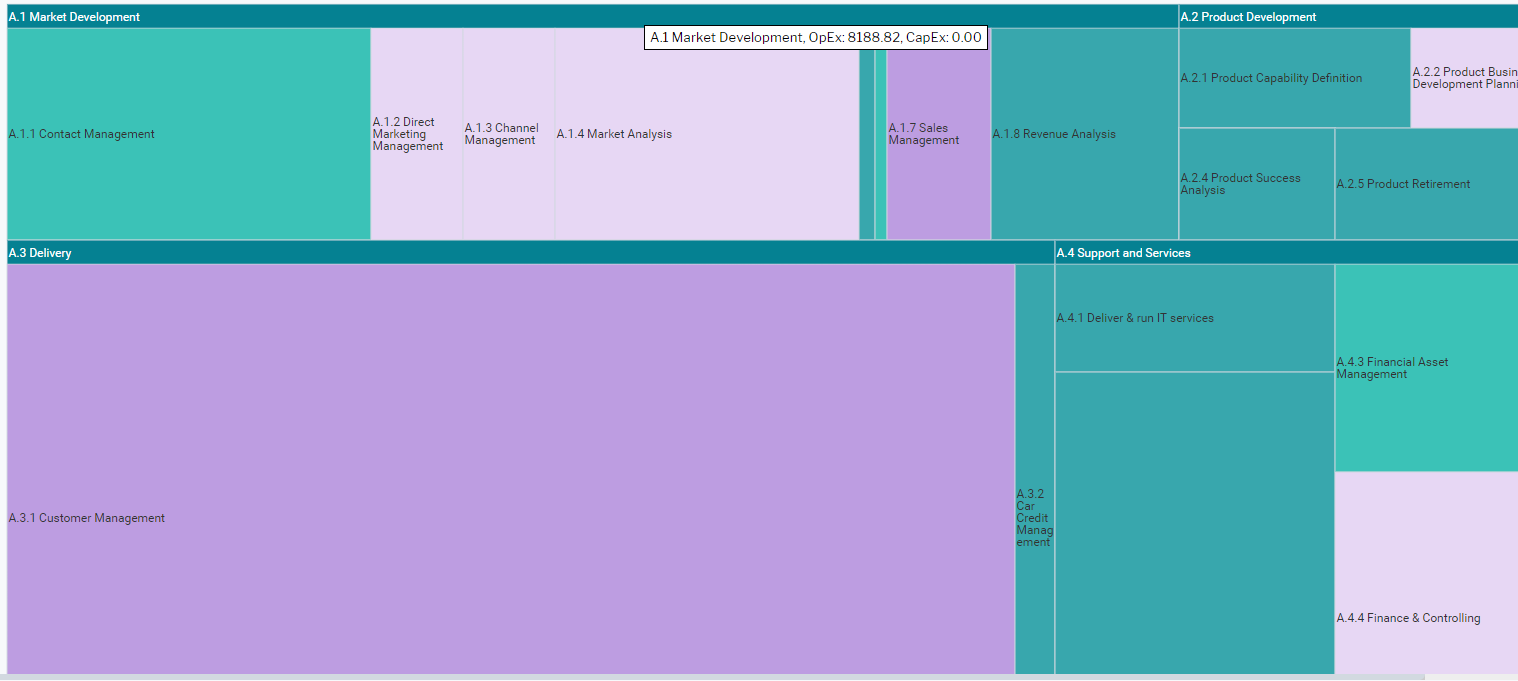
Task: Click the horizontal scrollbar below the treemap
Action: coord(700,677)
